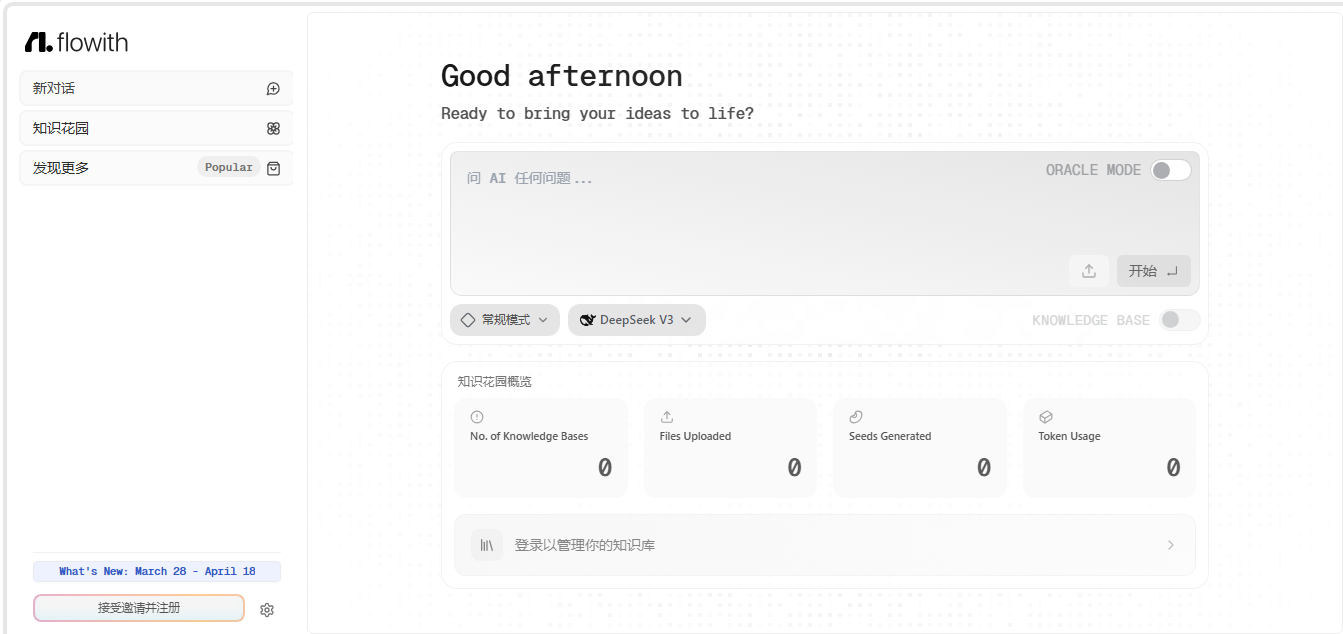Screen dimensions: 1343x634
Task: Click the new chat plus-bubble icon
Action: click(x=273, y=89)
